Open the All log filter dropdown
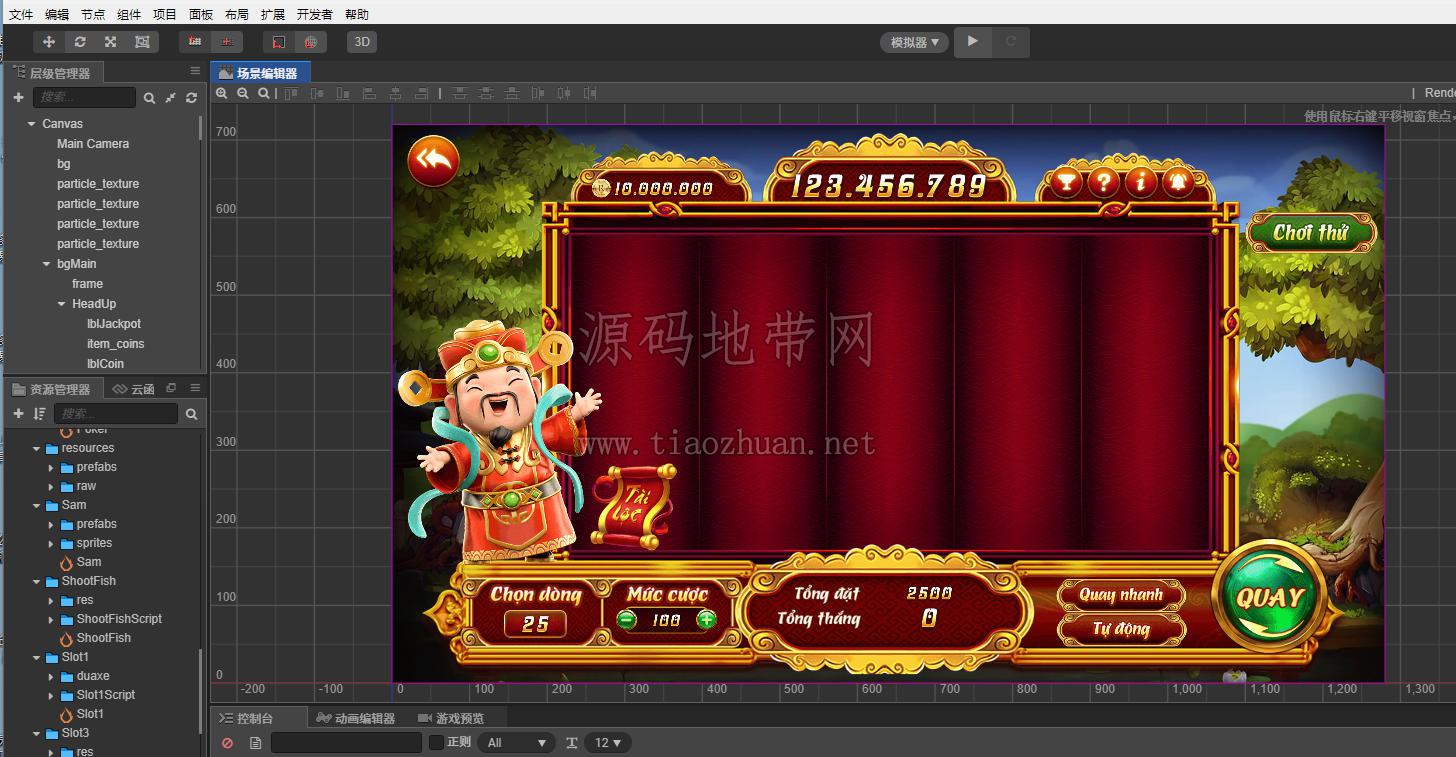Screen dimensions: 1456x757 pos(516,743)
